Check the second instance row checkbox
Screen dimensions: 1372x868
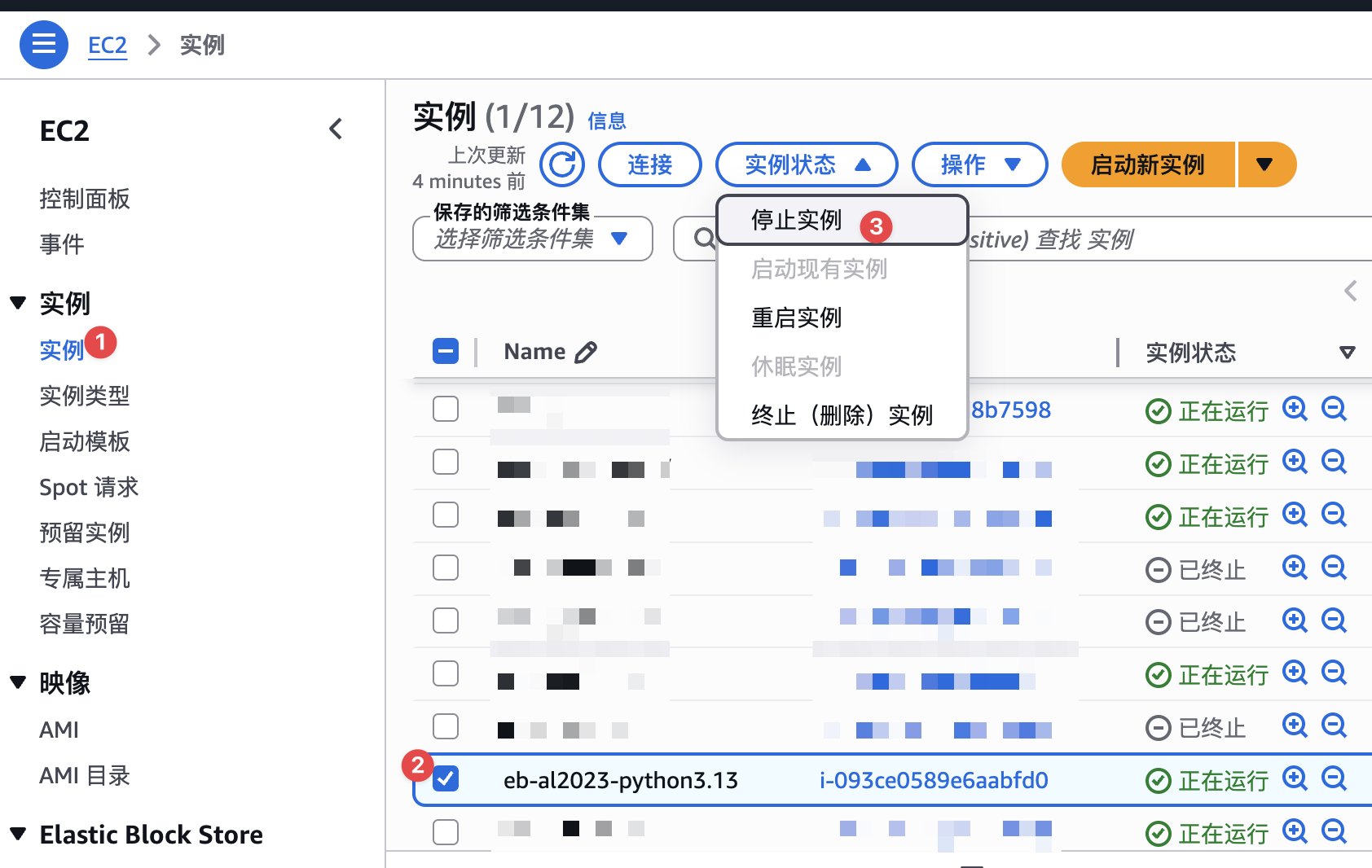pyautogui.click(x=446, y=462)
